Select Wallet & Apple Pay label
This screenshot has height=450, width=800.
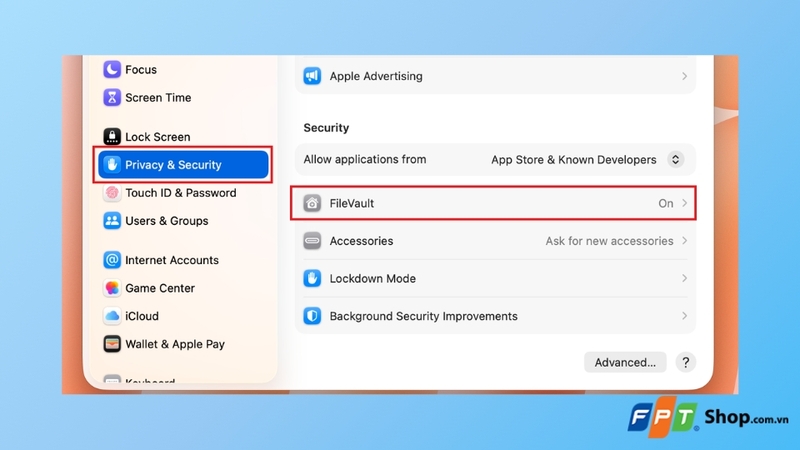[175, 344]
